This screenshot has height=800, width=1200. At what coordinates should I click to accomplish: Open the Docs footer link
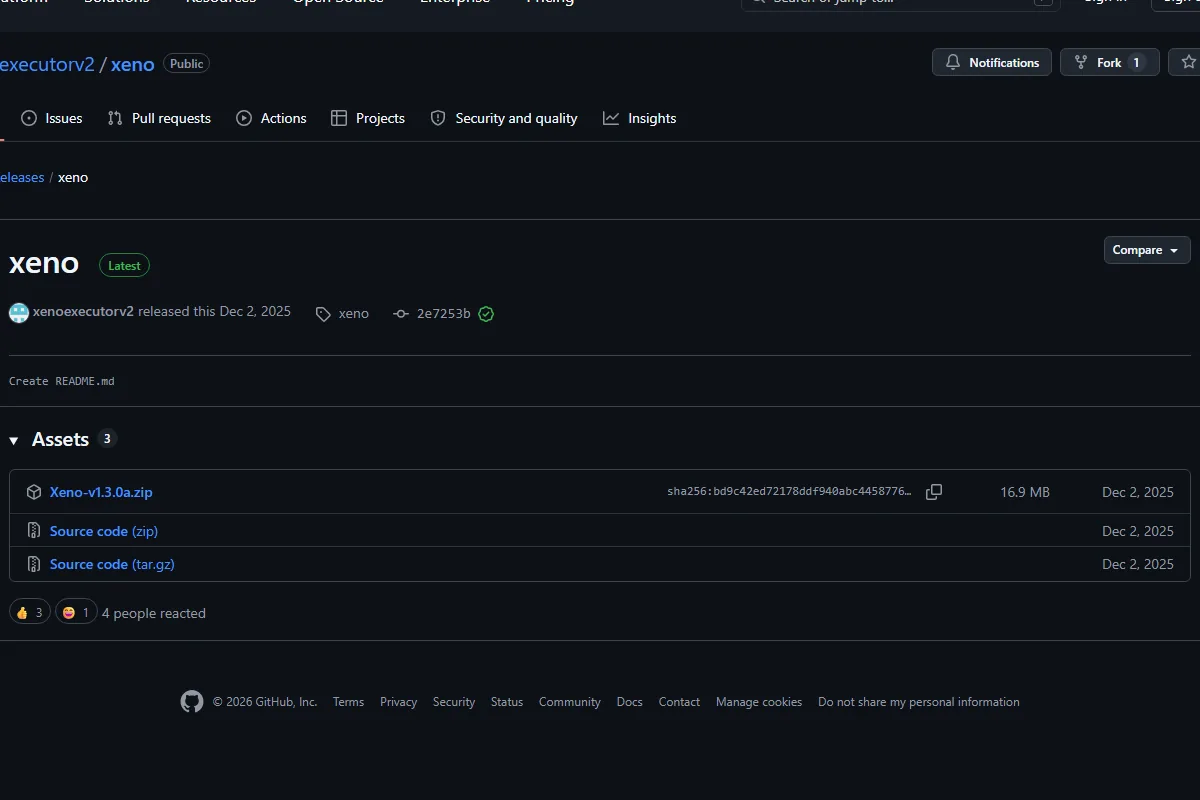pyautogui.click(x=630, y=702)
